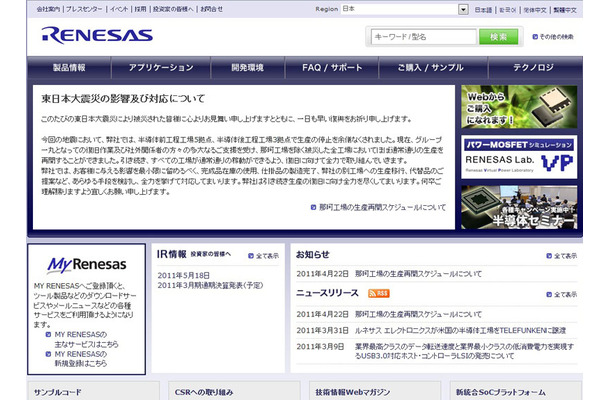Image resolution: width=610 pixels, height=400 pixels.
Task: Click the My Renesas logo
Action: pos(87,265)
